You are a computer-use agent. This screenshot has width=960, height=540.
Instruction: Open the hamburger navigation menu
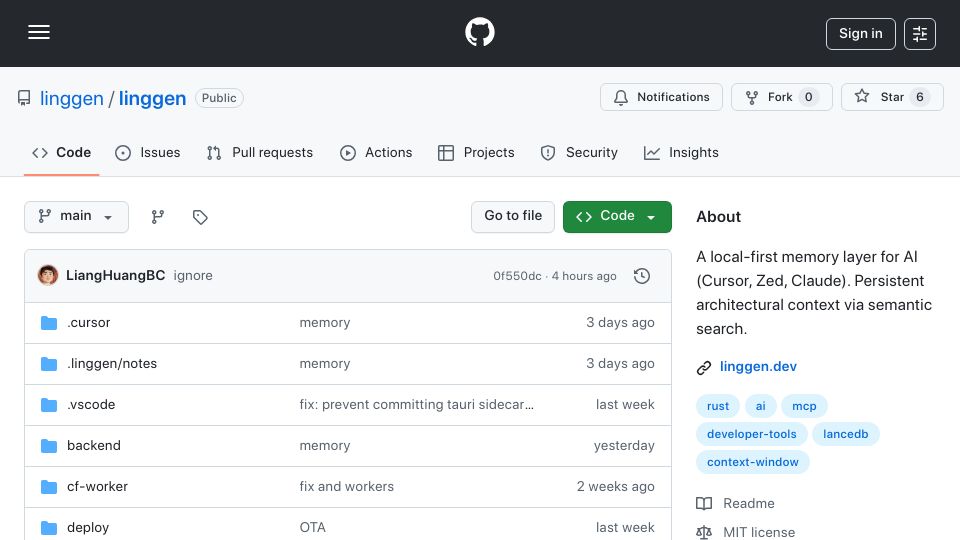pos(39,32)
